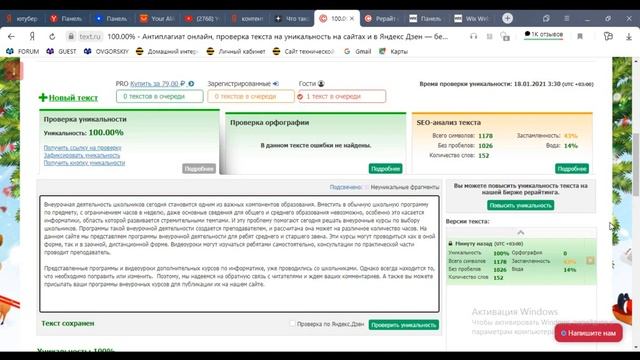
Task: Click Получить ссылку на проверку link
Action: (x=82, y=148)
